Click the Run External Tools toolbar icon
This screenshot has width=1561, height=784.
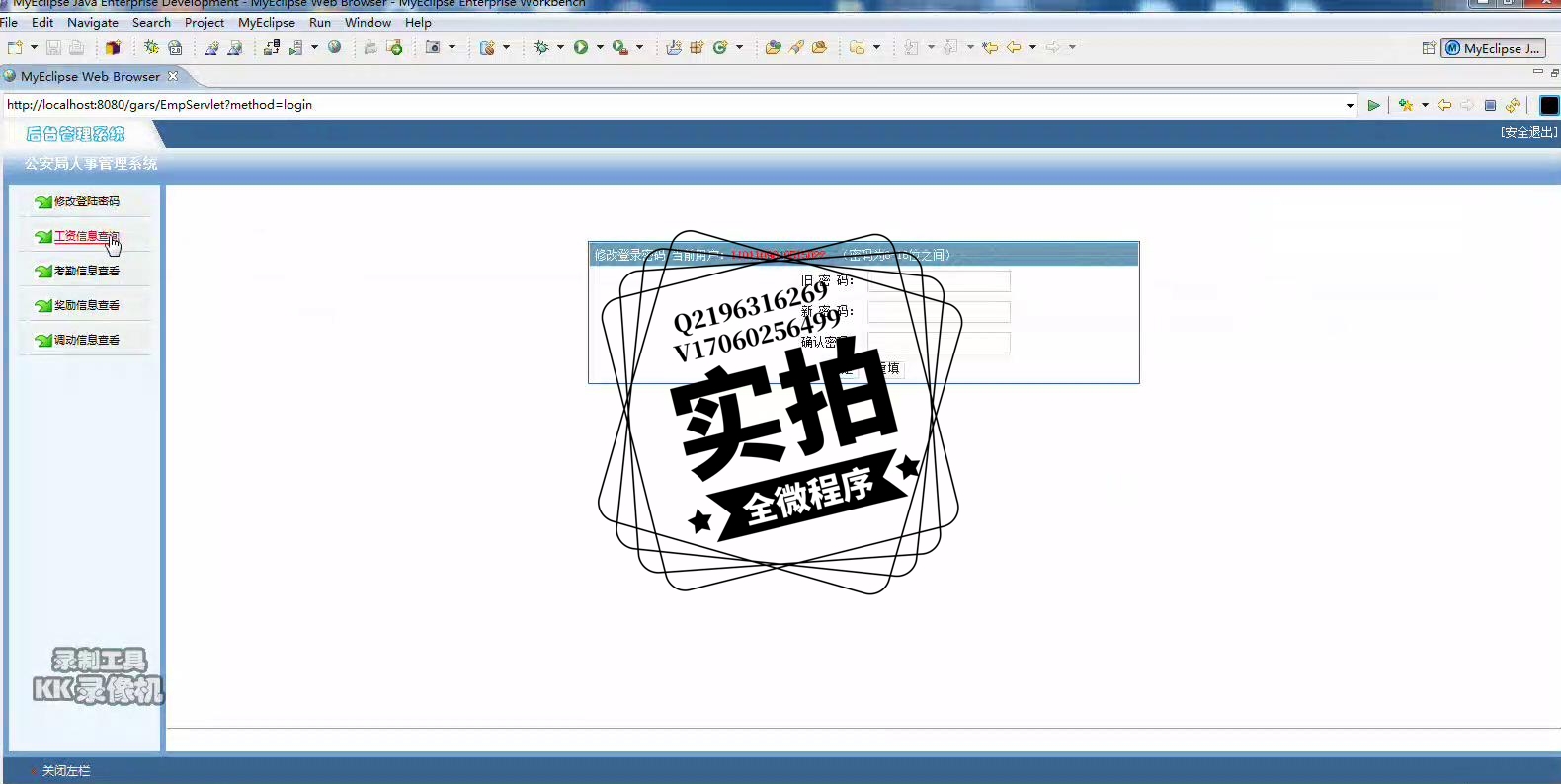pos(620,47)
